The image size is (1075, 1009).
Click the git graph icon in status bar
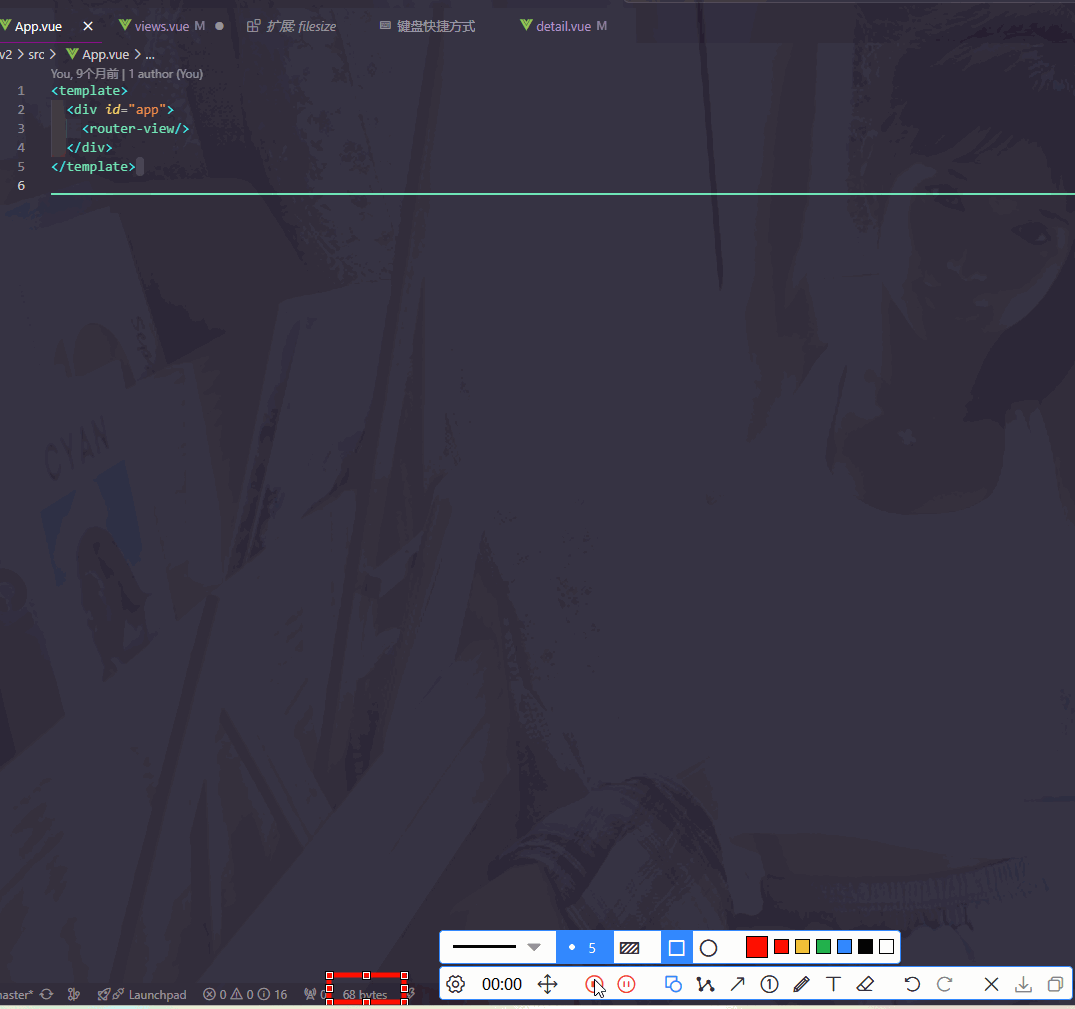pos(74,994)
